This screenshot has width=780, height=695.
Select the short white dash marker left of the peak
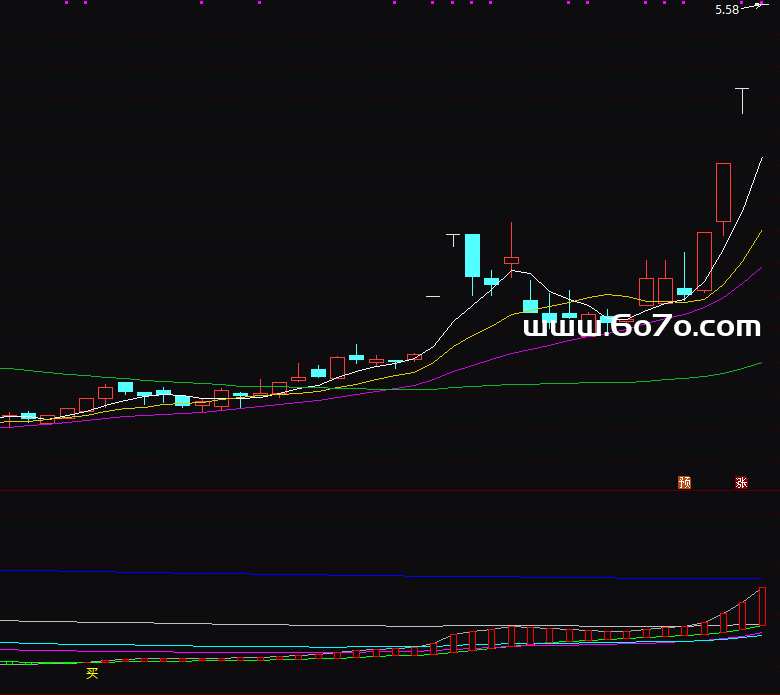(x=433, y=296)
